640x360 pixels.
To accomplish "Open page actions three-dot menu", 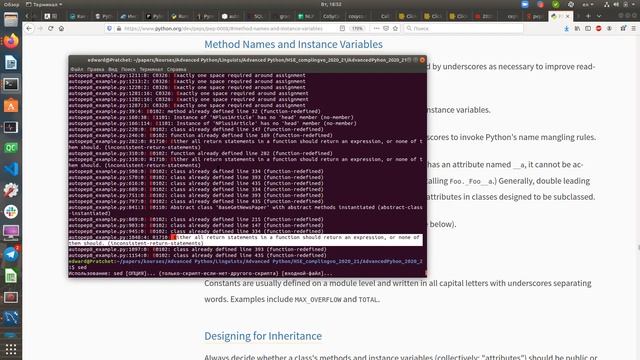I will click(376, 29).
